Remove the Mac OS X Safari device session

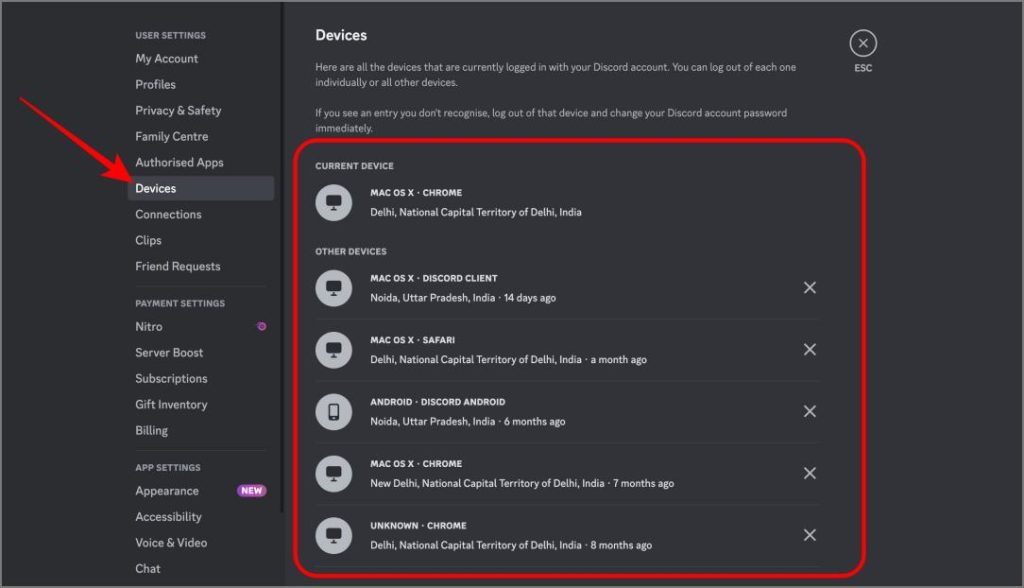[x=809, y=350]
